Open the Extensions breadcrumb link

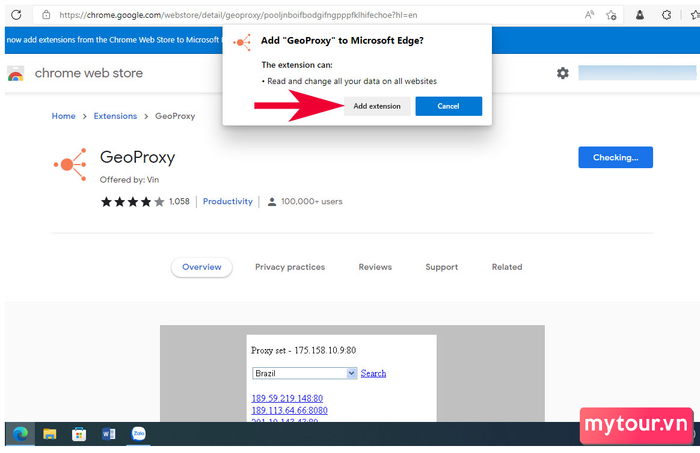[x=115, y=116]
